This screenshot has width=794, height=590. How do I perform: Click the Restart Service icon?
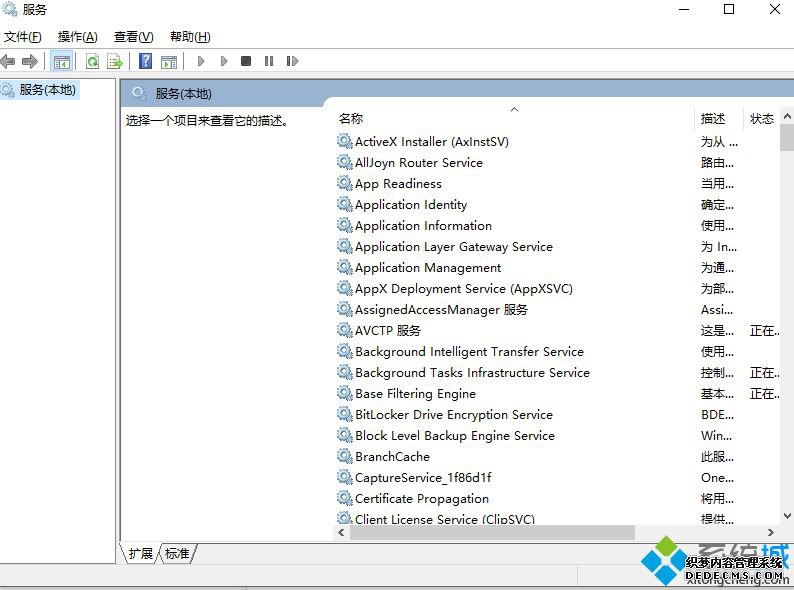tap(292, 61)
